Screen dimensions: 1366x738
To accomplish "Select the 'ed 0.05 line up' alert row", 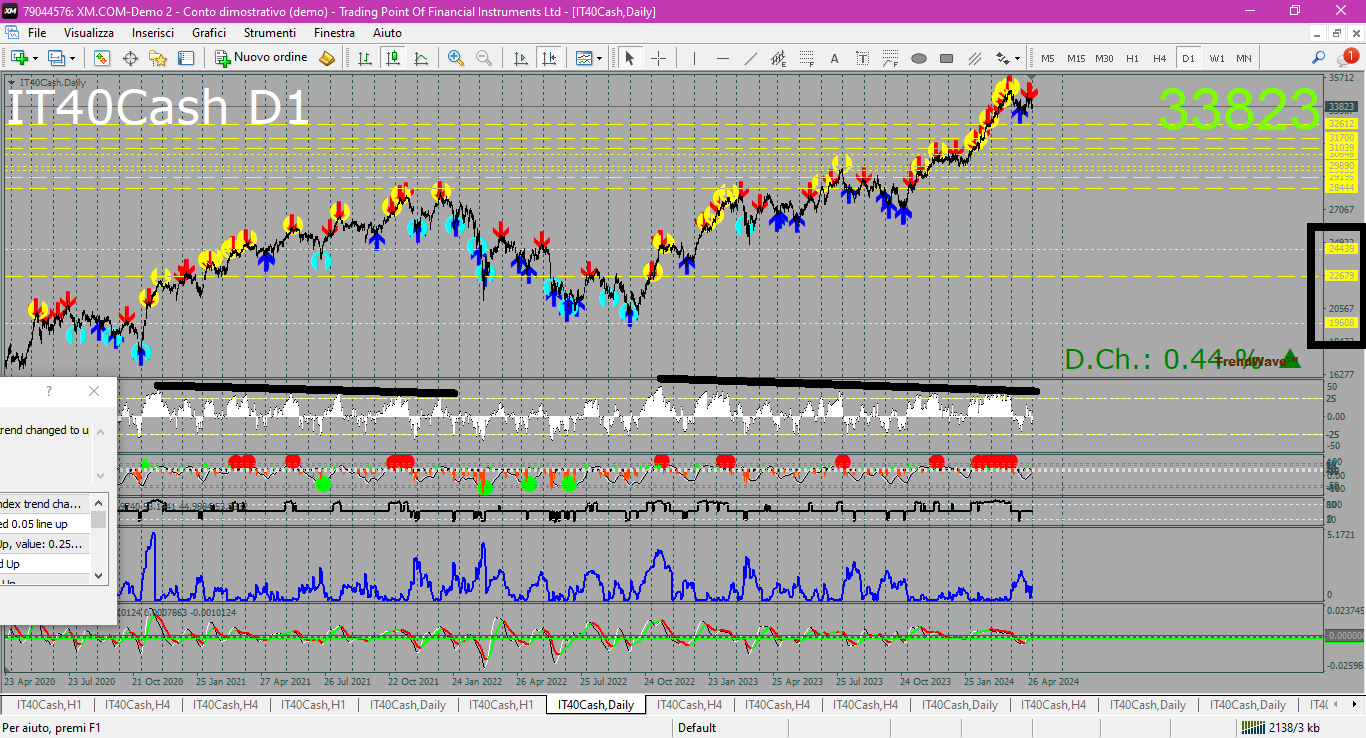I will pos(45,524).
